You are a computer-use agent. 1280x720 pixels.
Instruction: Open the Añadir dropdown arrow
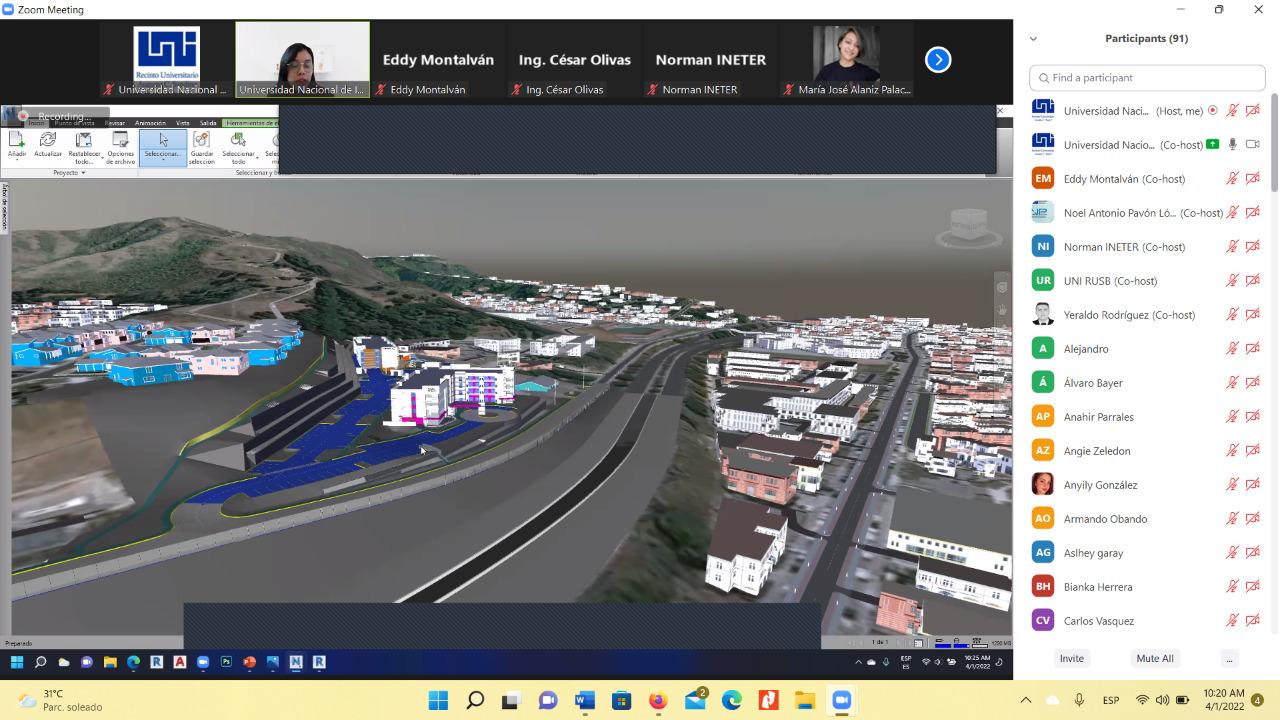tap(16, 160)
